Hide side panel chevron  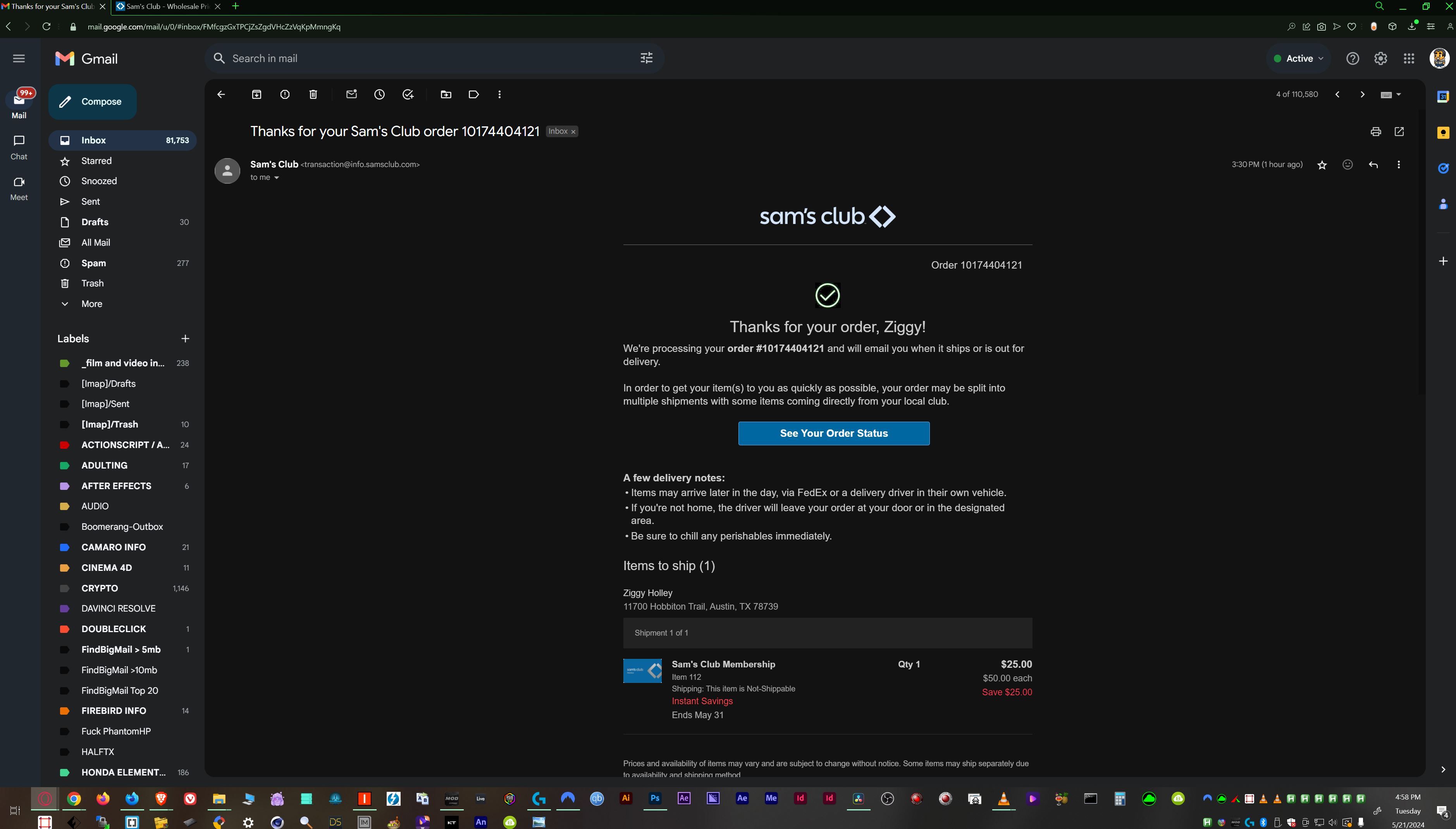1443,769
